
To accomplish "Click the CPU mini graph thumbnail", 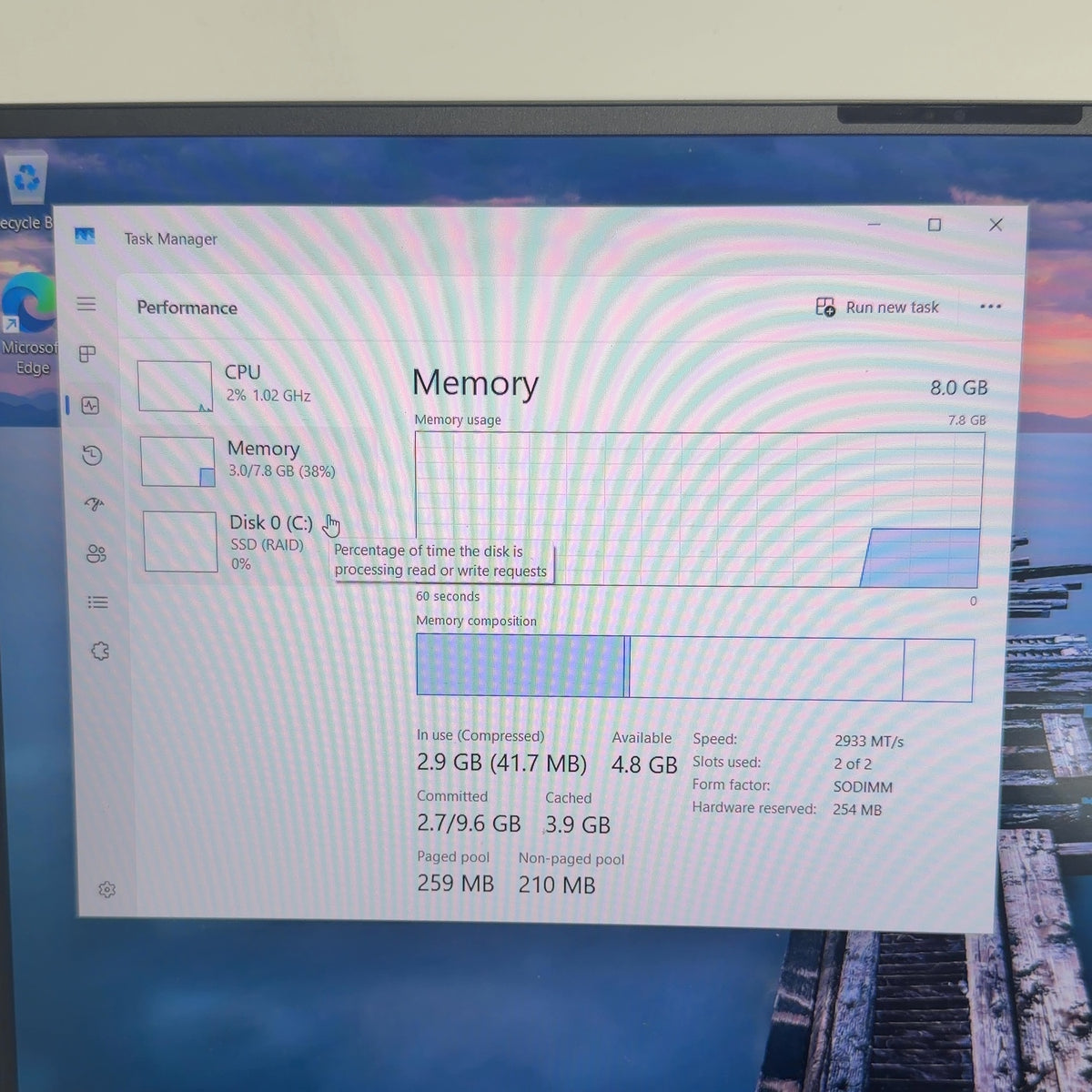I will pos(175,386).
